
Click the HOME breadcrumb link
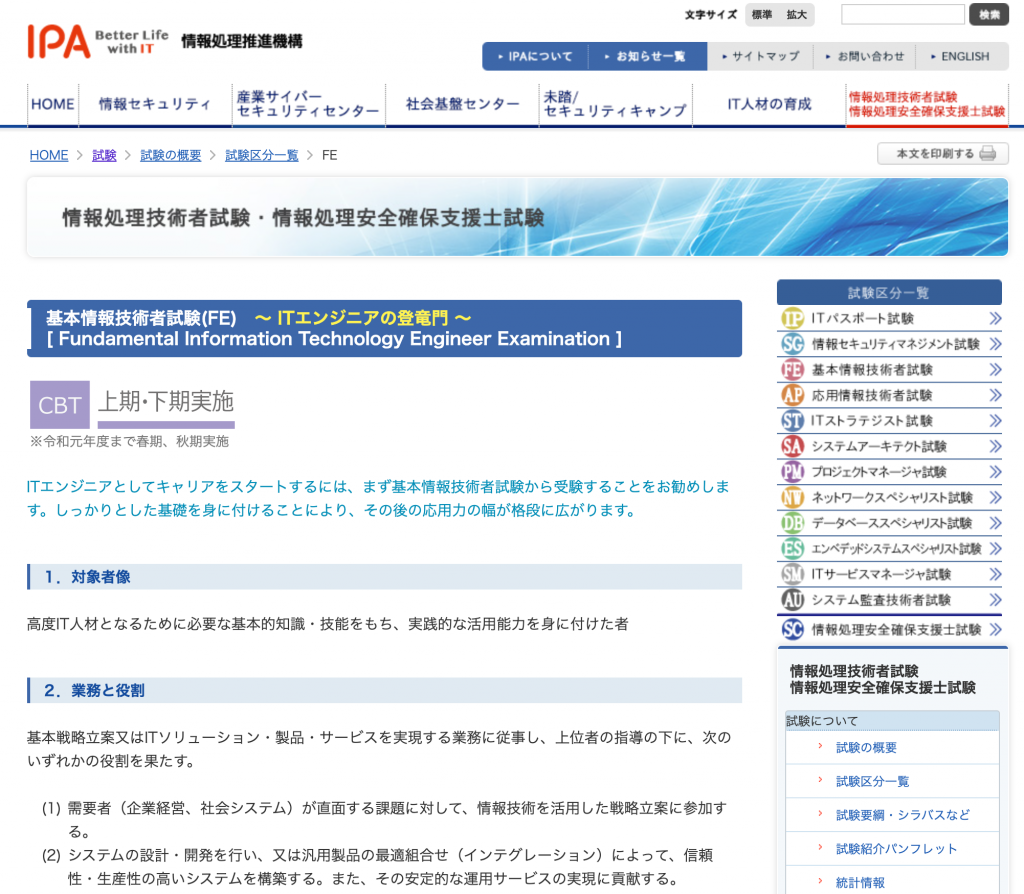tap(49, 155)
